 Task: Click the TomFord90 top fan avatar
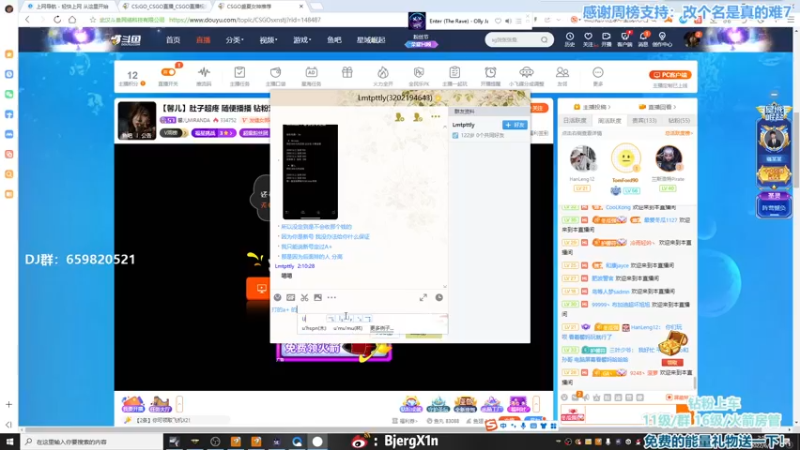click(x=626, y=159)
